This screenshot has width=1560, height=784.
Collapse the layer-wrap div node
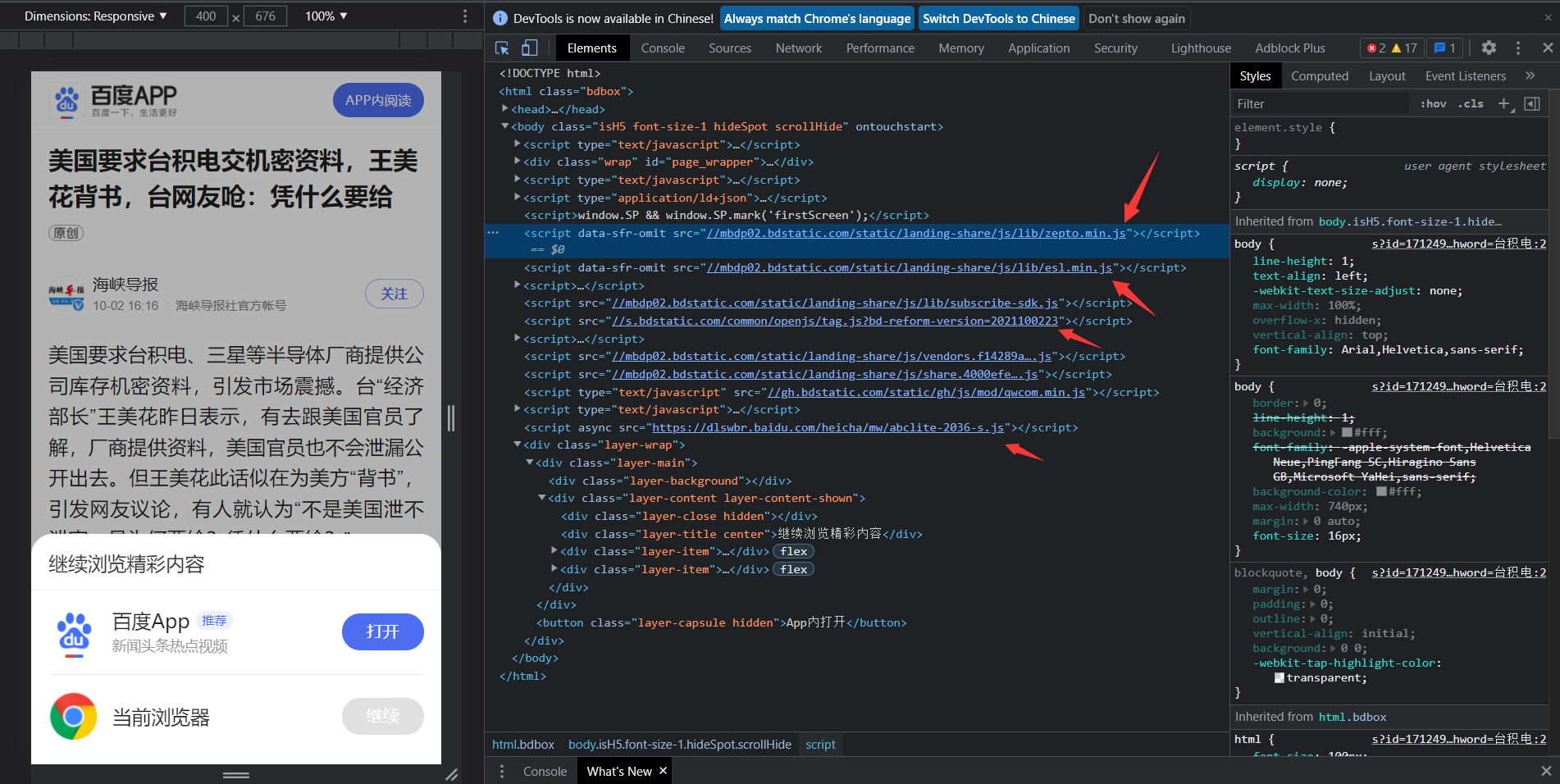tap(518, 444)
